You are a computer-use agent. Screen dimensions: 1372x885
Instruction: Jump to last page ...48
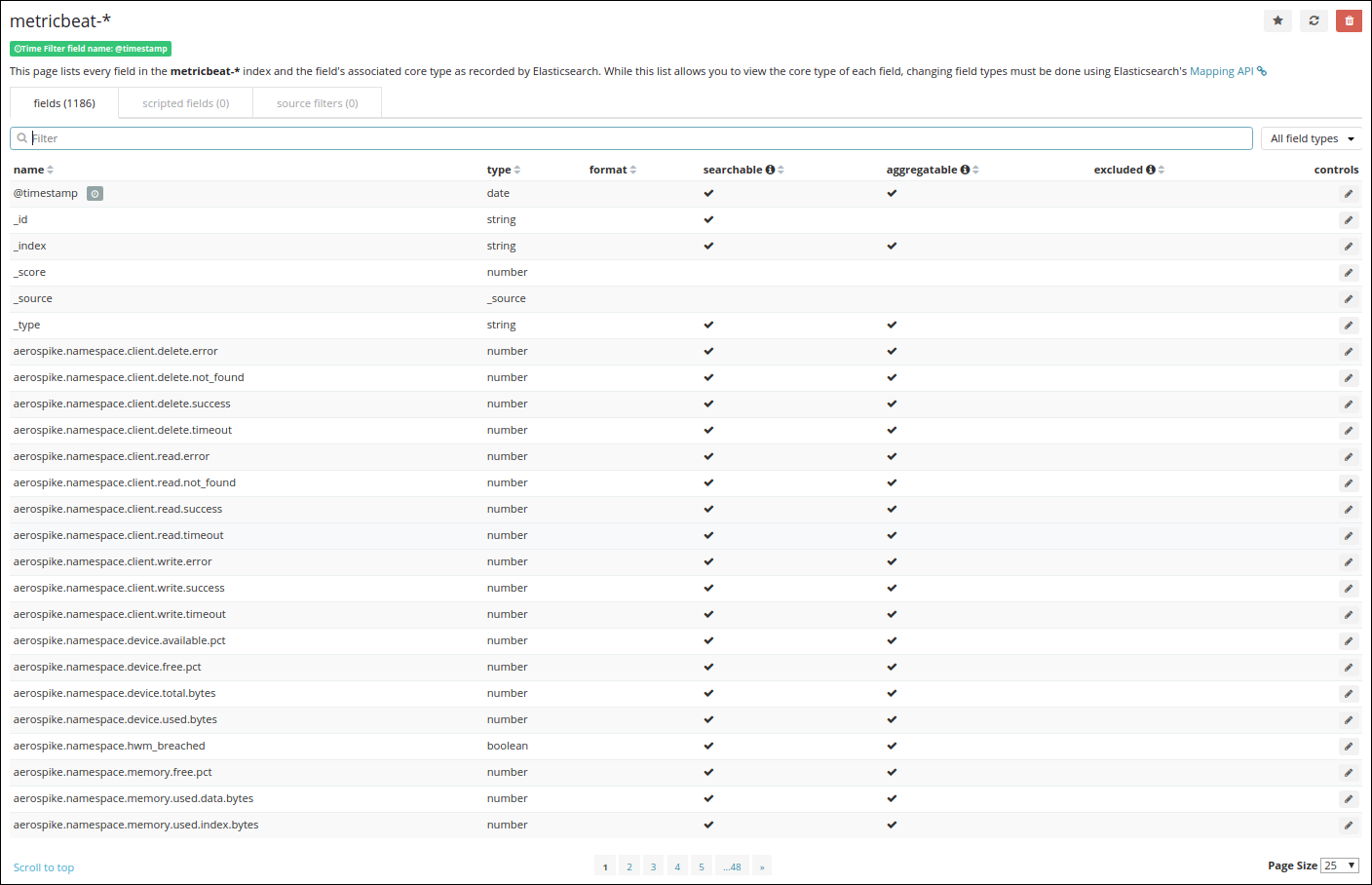coord(732,866)
